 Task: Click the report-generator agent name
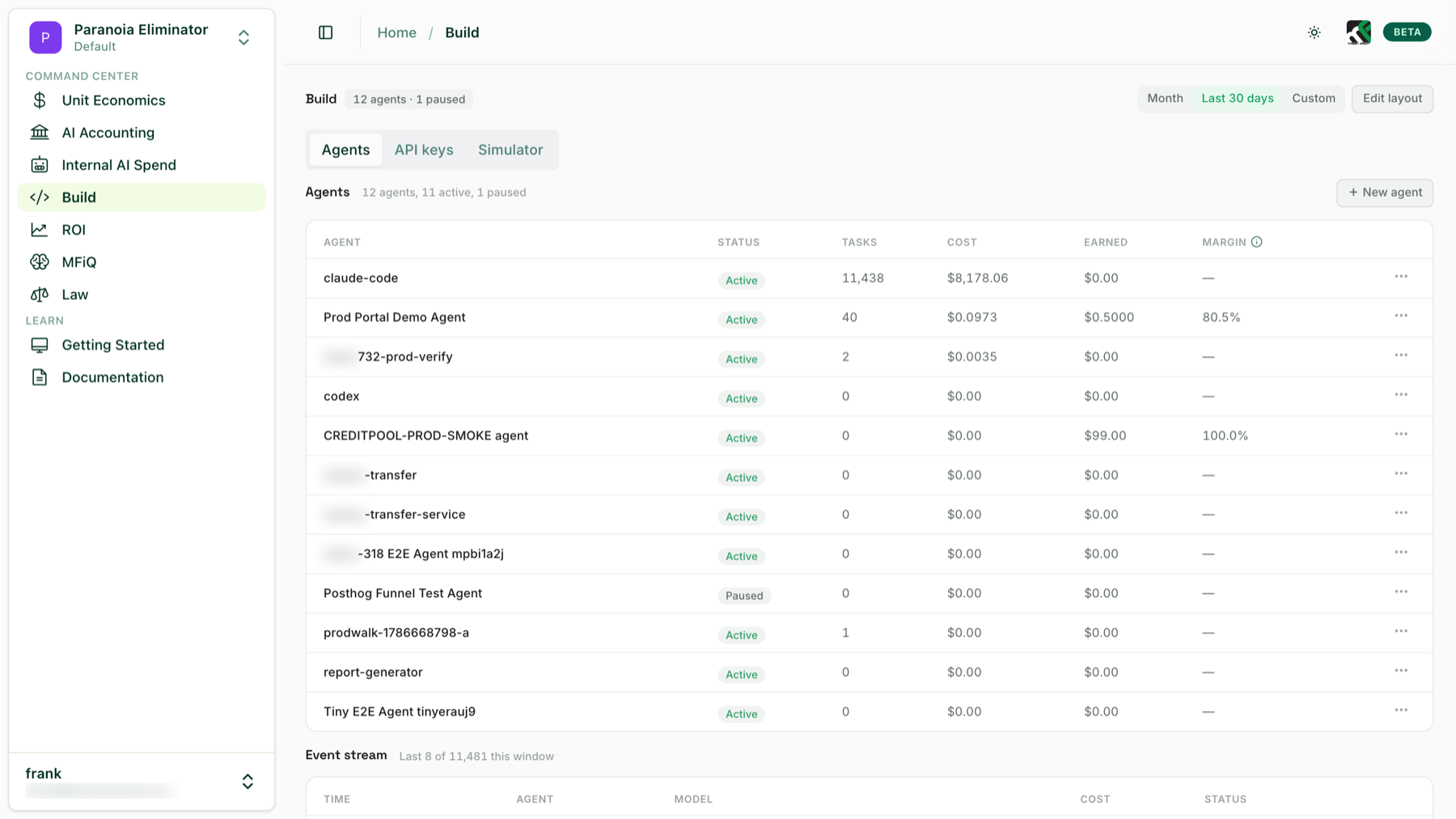373,673
